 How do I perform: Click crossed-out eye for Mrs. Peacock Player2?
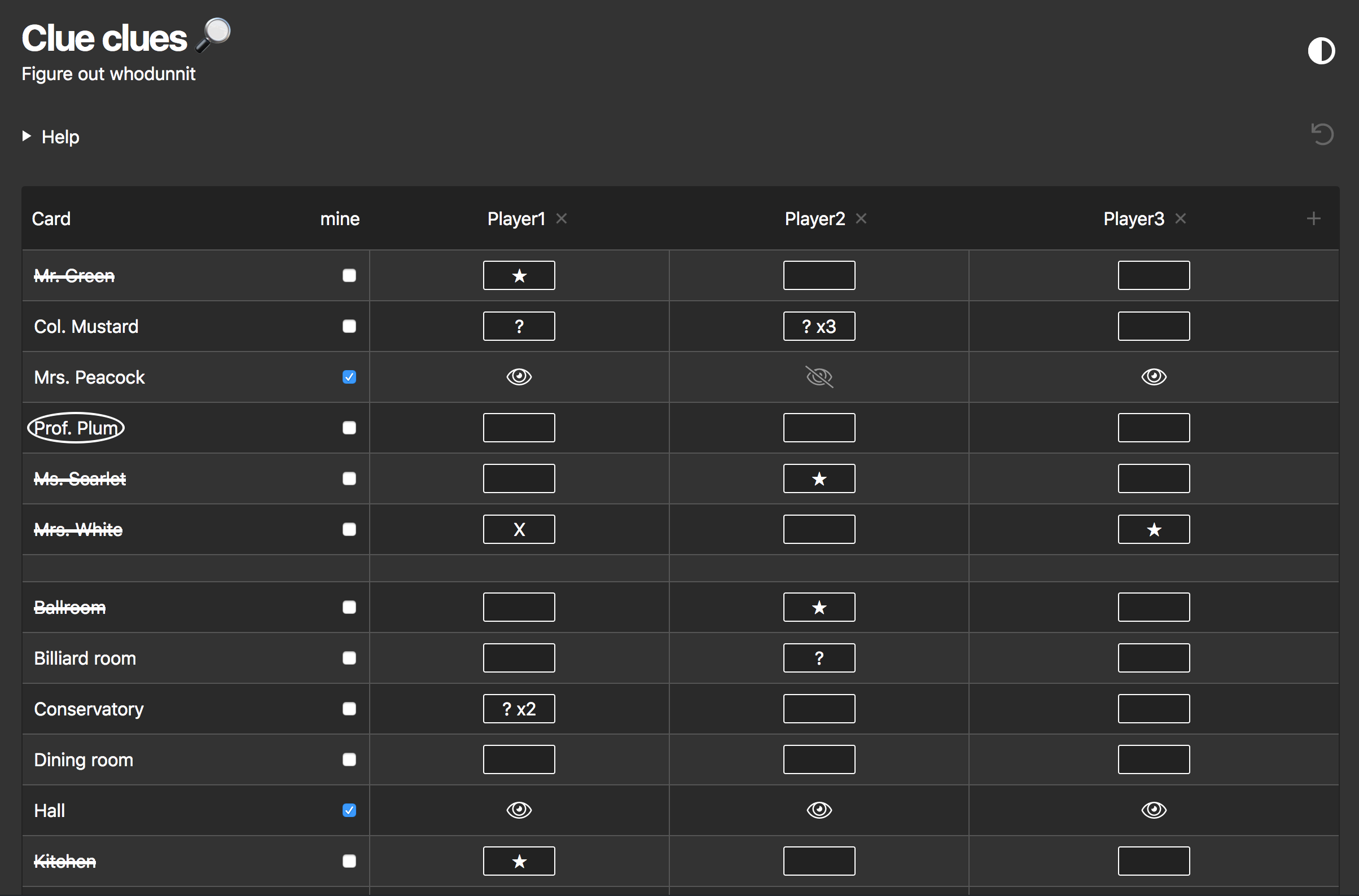pos(819,377)
